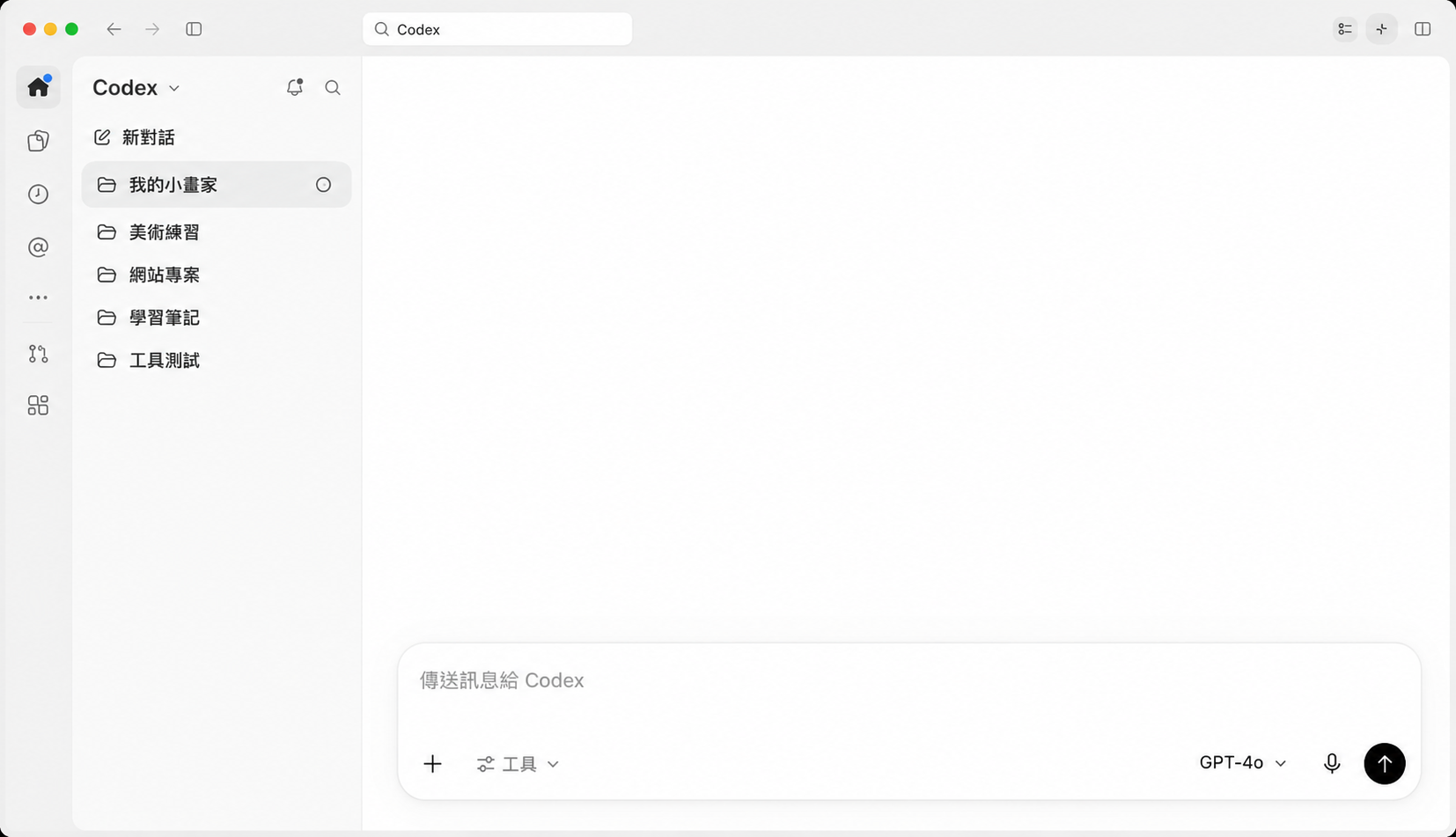Click the circle indicator on 我的小畫家
Image resolution: width=1456 pixels, height=837 pixels.
324,185
